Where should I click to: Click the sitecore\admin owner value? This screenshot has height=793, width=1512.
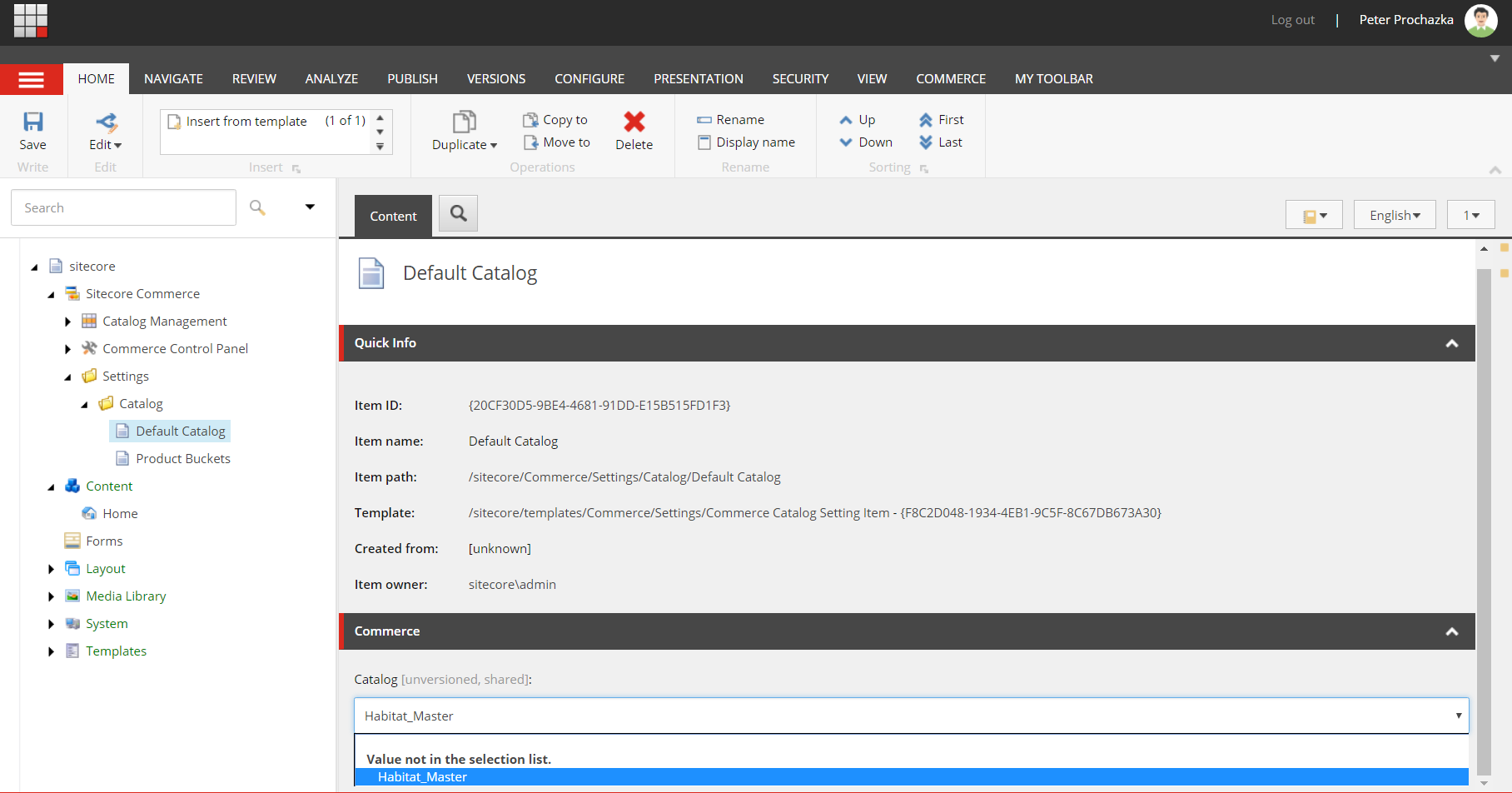tap(512, 585)
